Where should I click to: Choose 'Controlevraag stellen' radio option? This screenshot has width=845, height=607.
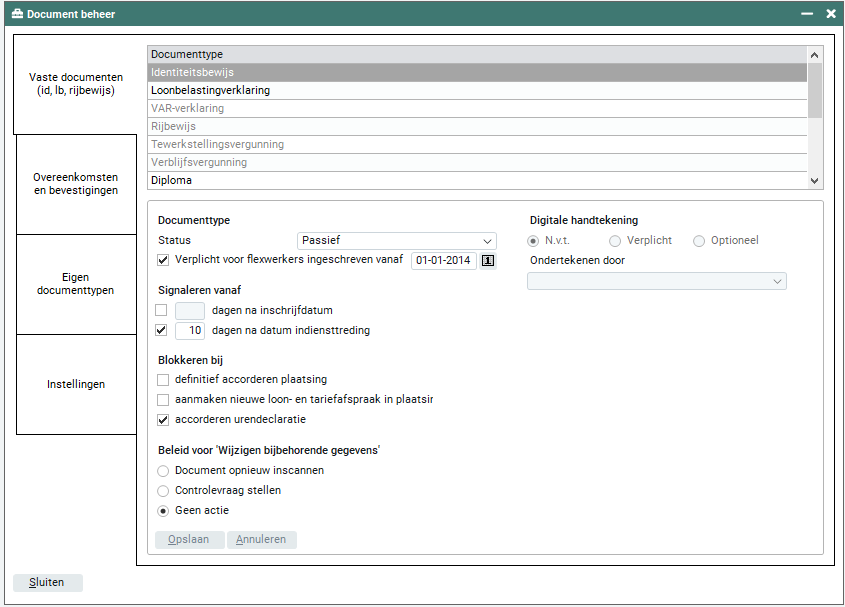click(164, 490)
